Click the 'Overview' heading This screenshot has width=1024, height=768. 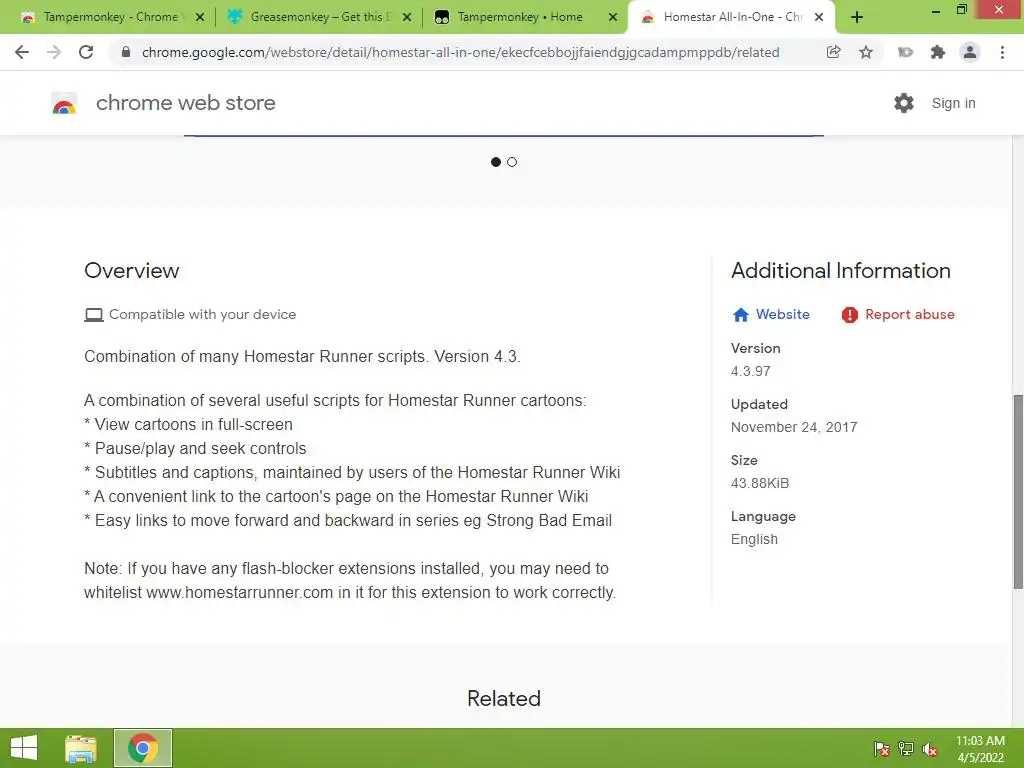tap(131, 270)
